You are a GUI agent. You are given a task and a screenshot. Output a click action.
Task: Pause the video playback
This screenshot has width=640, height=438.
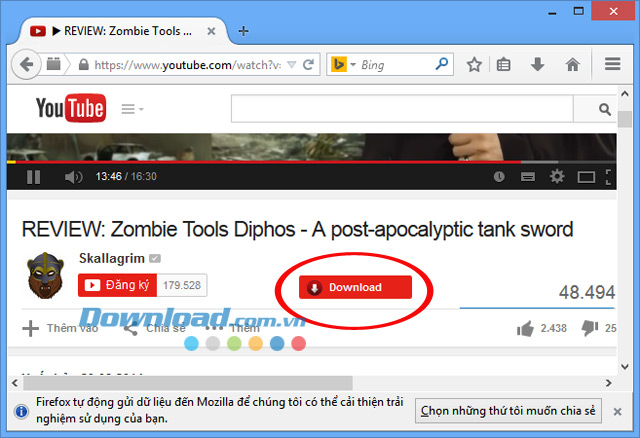click(33, 177)
